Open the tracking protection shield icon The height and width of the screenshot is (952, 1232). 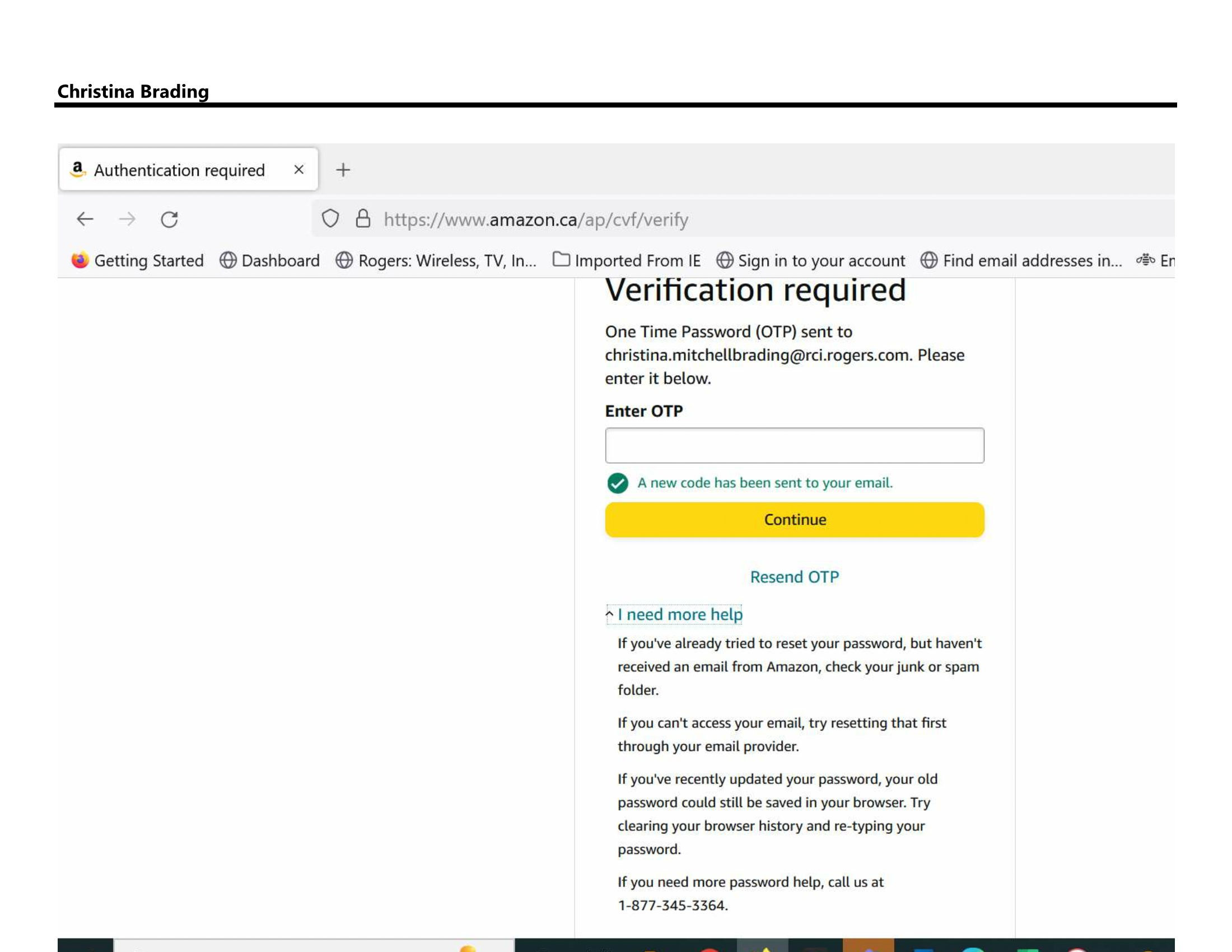[x=330, y=218]
